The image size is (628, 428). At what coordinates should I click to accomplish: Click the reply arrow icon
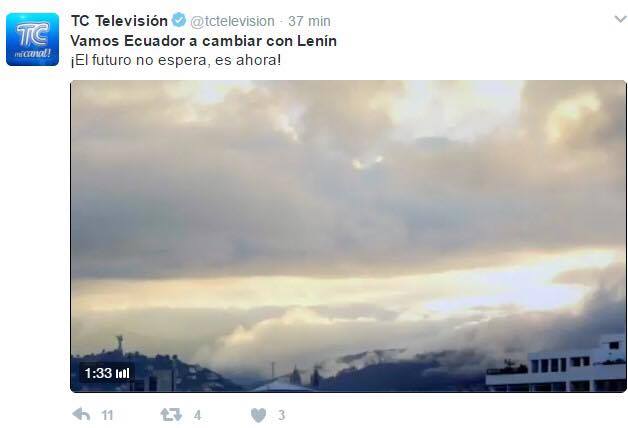click(x=81, y=414)
